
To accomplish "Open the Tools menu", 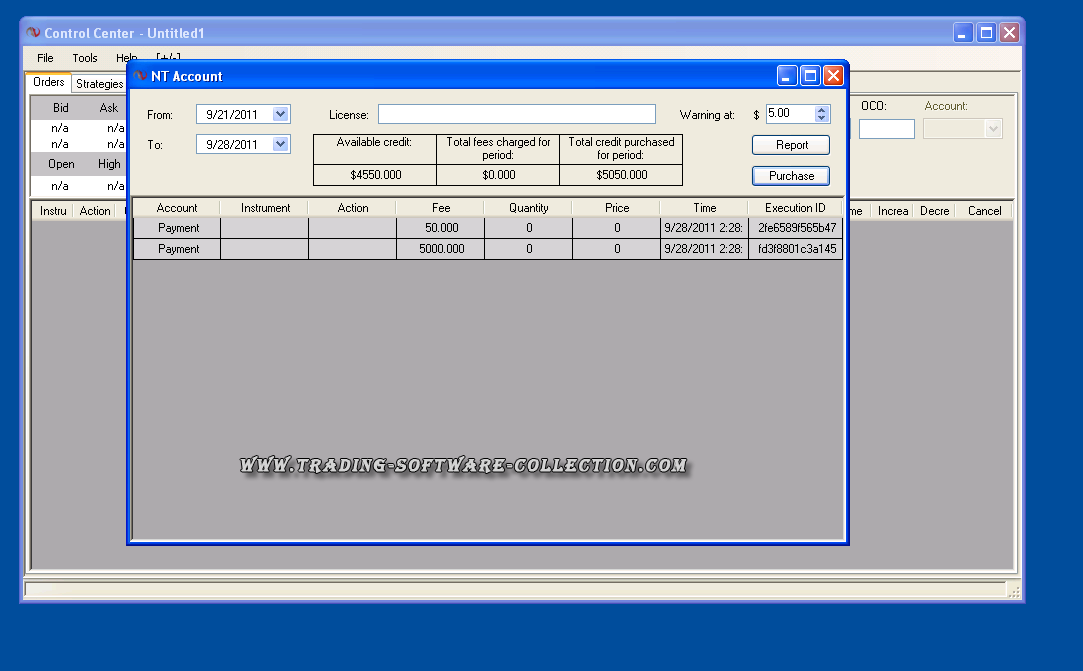I will pos(85,59).
